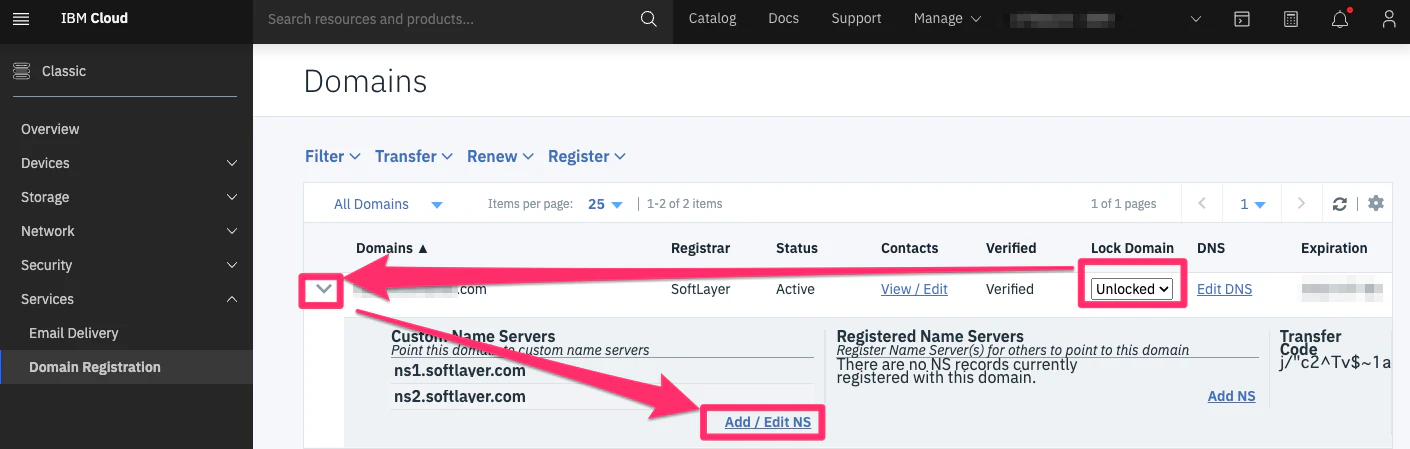This screenshot has height=449, width=1410.
Task: Open the Catalog menu item
Action: coord(712,19)
